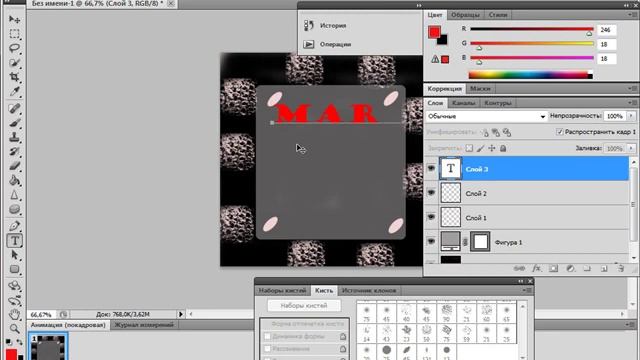The image size is (640, 360).
Task: Switch to the Стили tab
Action: pos(498,15)
